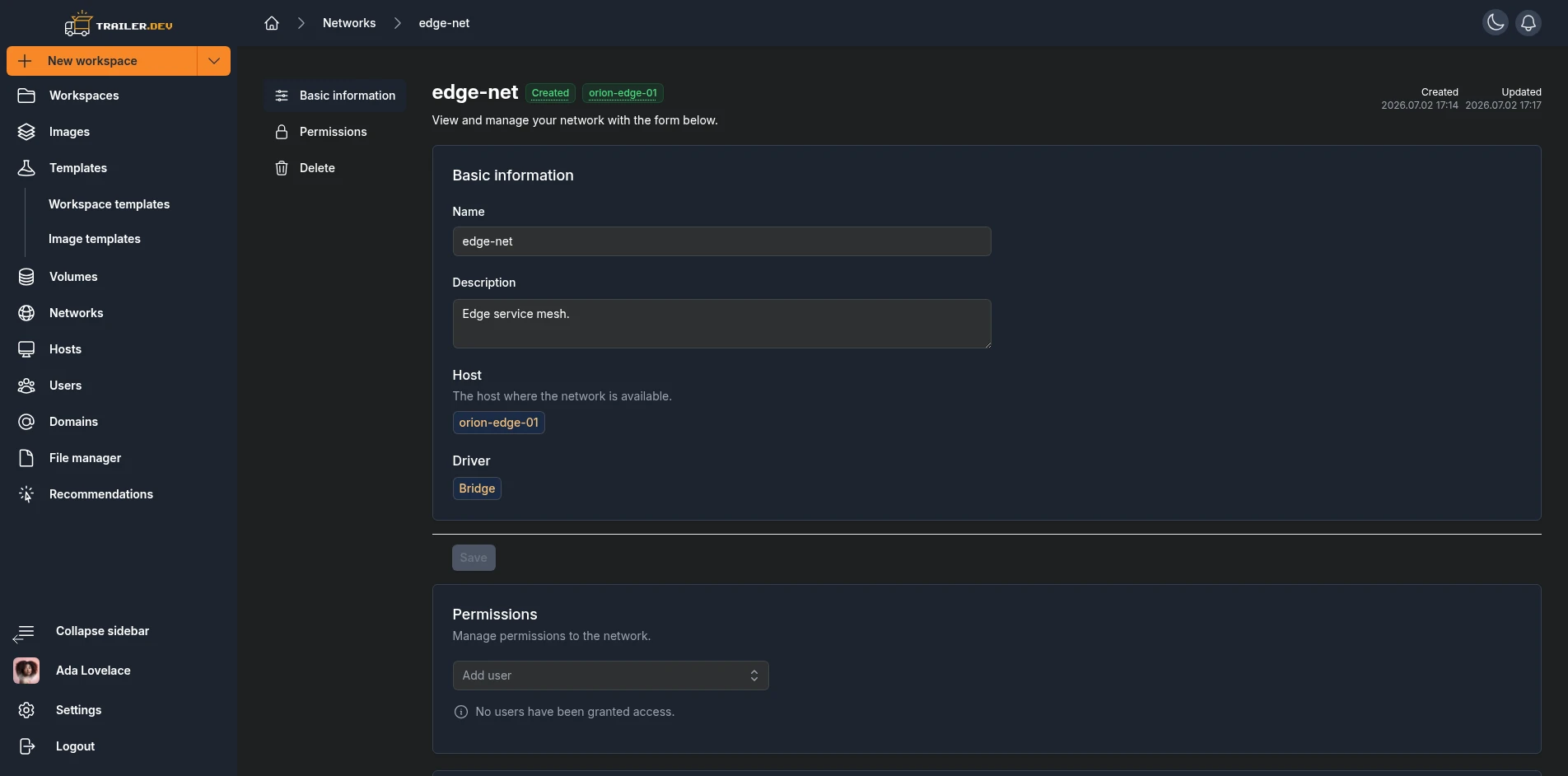Open the Add user dropdown

tap(610, 675)
